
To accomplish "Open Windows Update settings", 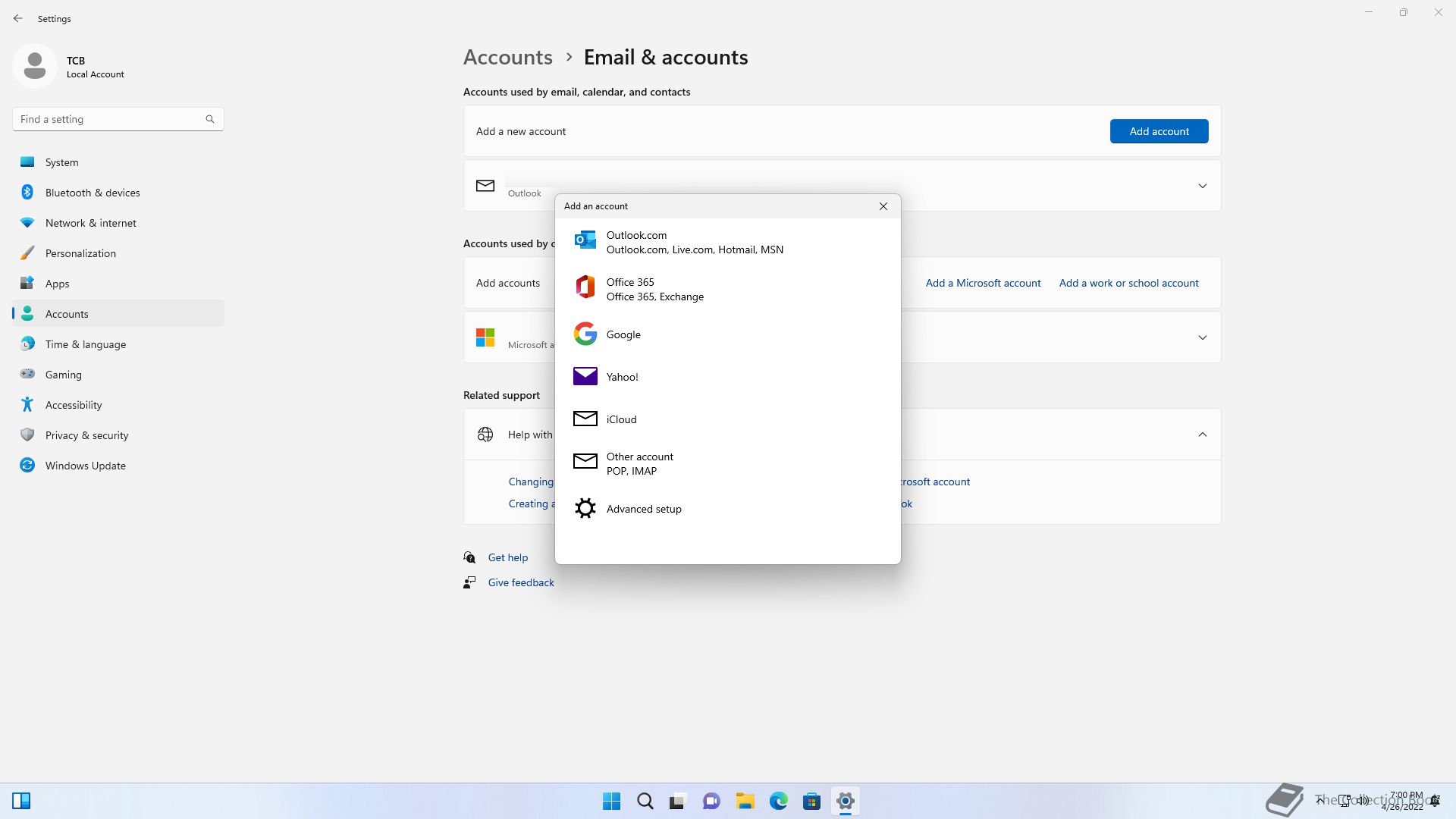I will (x=118, y=466).
